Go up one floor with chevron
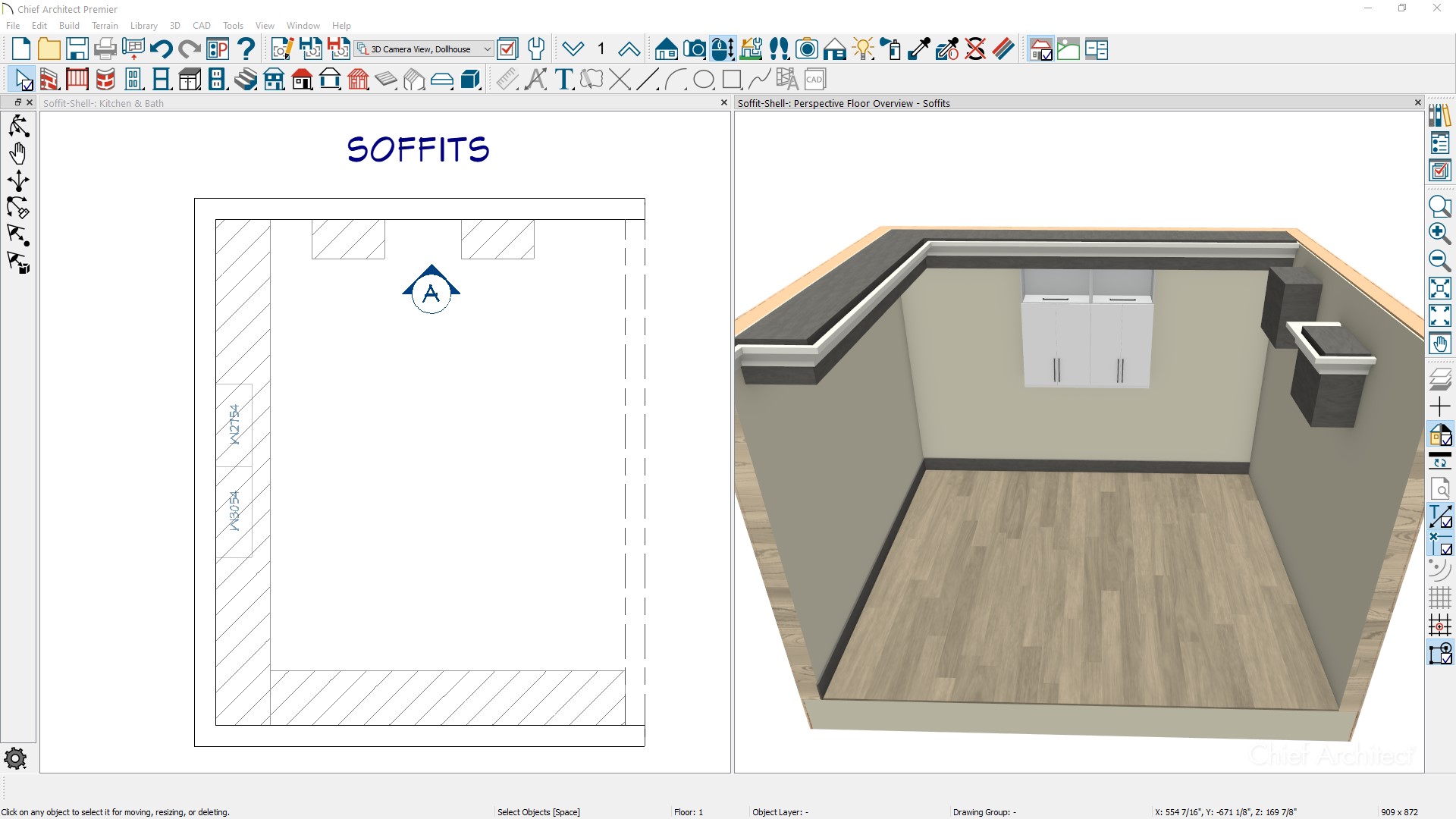 [629, 49]
